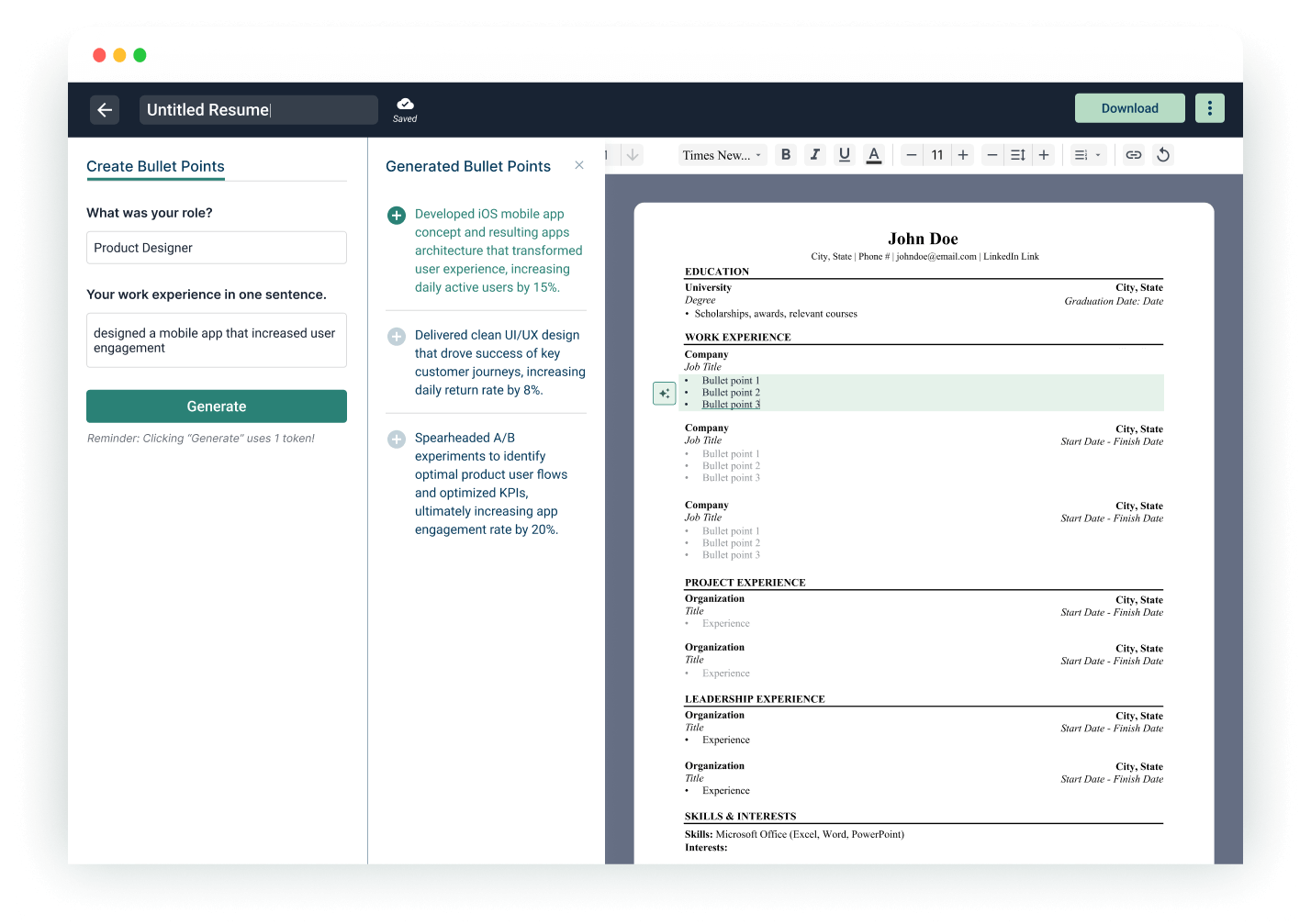Reset formatting with the circular undo icon
Viewport: 1311px width, 924px height.
1163,154
